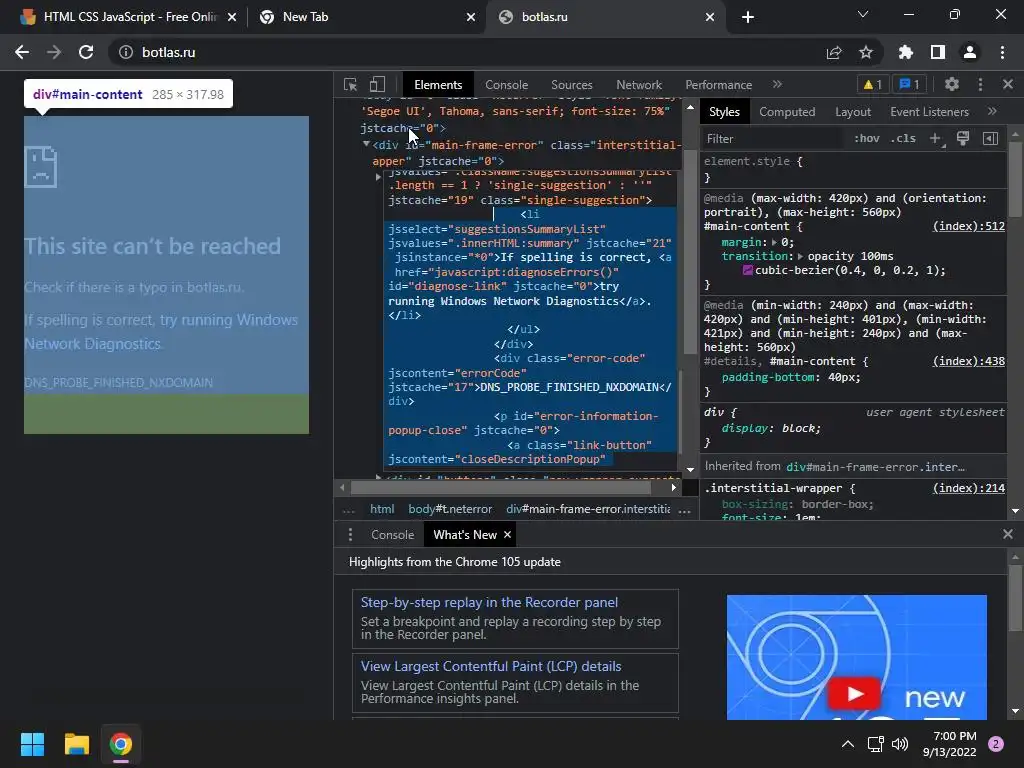Select the body#t.neterror breadcrumb

click(450, 509)
